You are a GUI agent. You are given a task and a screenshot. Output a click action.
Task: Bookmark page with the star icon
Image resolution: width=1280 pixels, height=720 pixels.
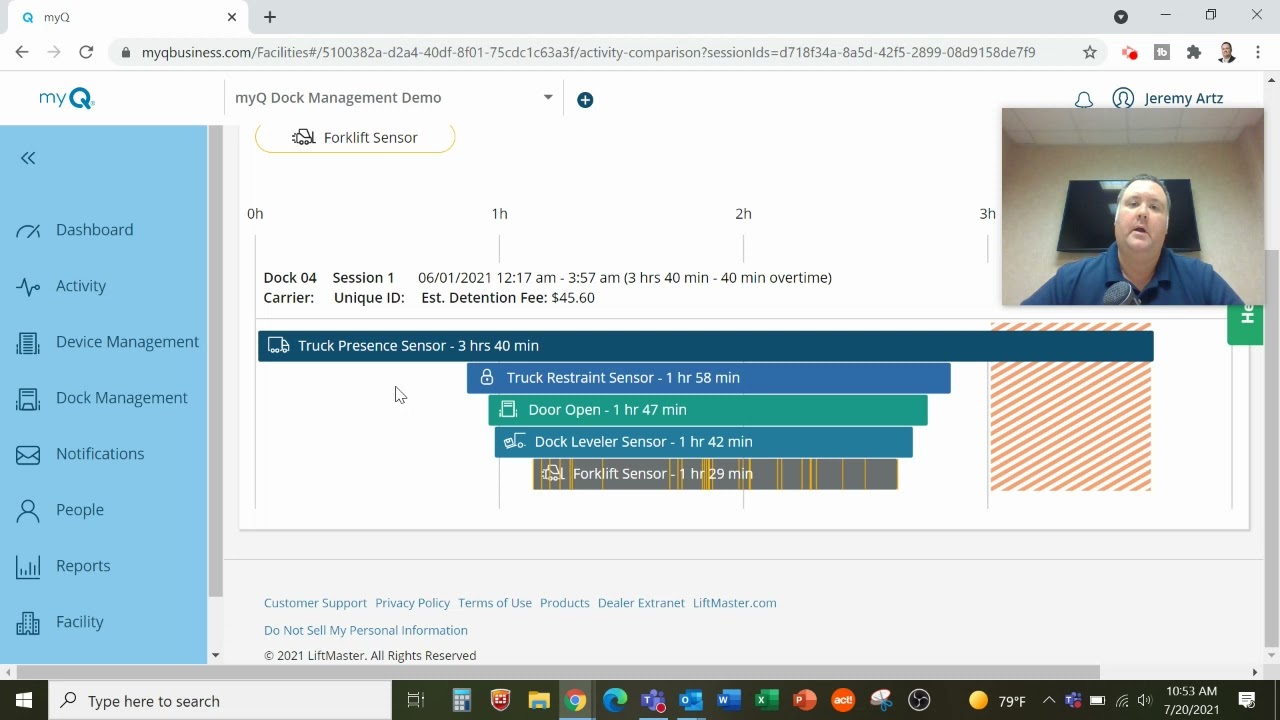coord(1090,52)
